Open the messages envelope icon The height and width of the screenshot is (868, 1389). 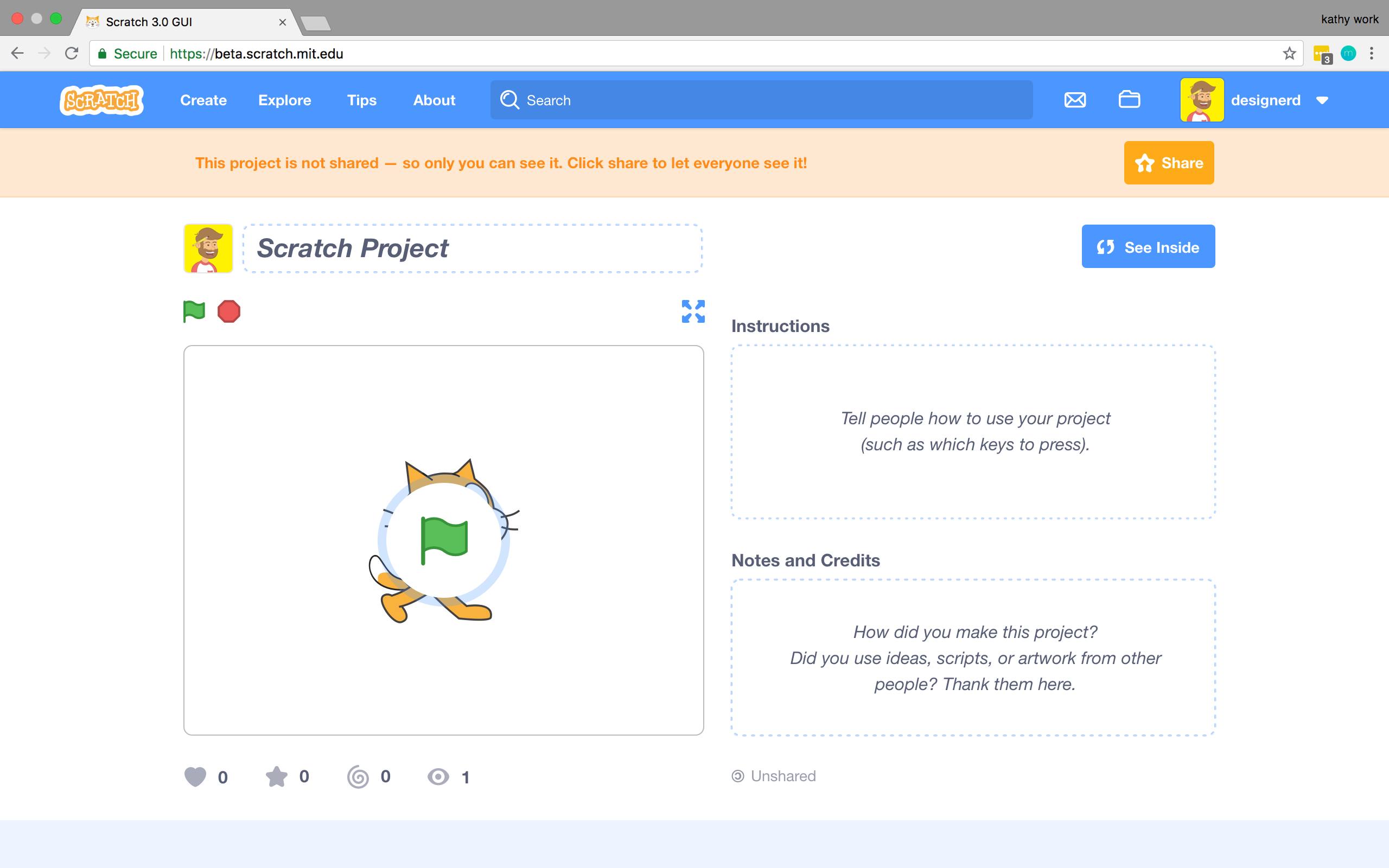point(1074,100)
